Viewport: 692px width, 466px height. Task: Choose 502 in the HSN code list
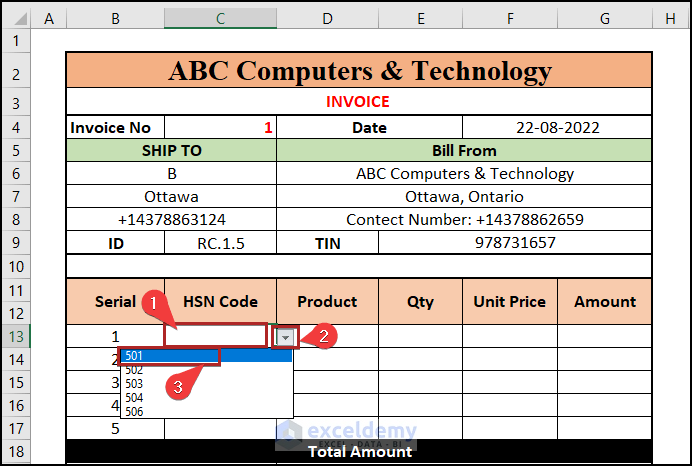tap(207, 369)
